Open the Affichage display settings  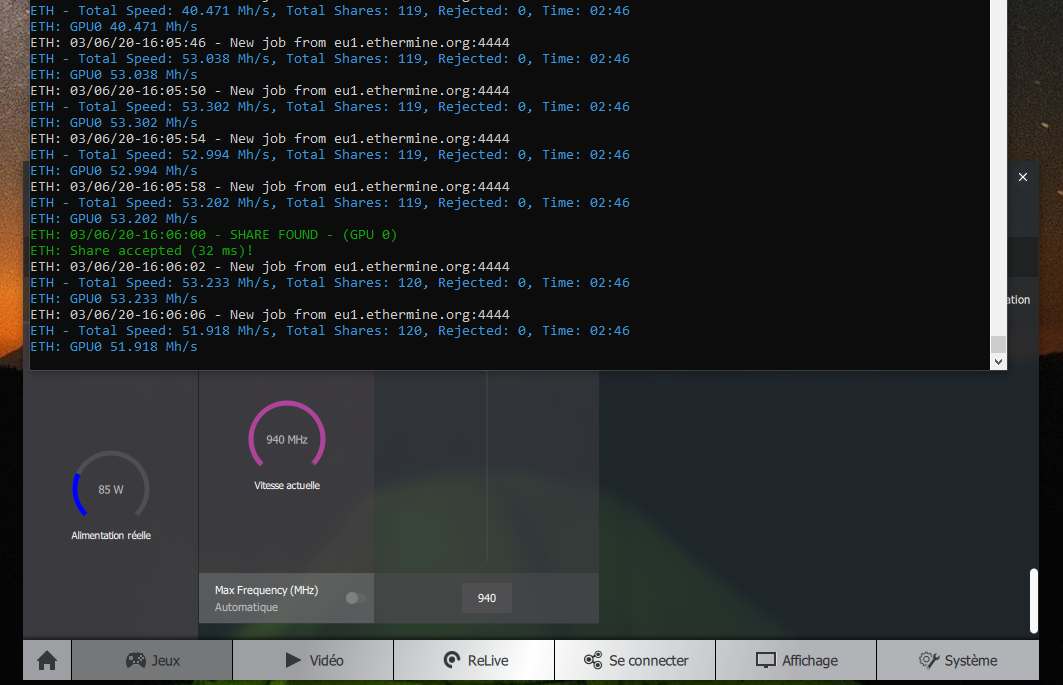point(796,660)
